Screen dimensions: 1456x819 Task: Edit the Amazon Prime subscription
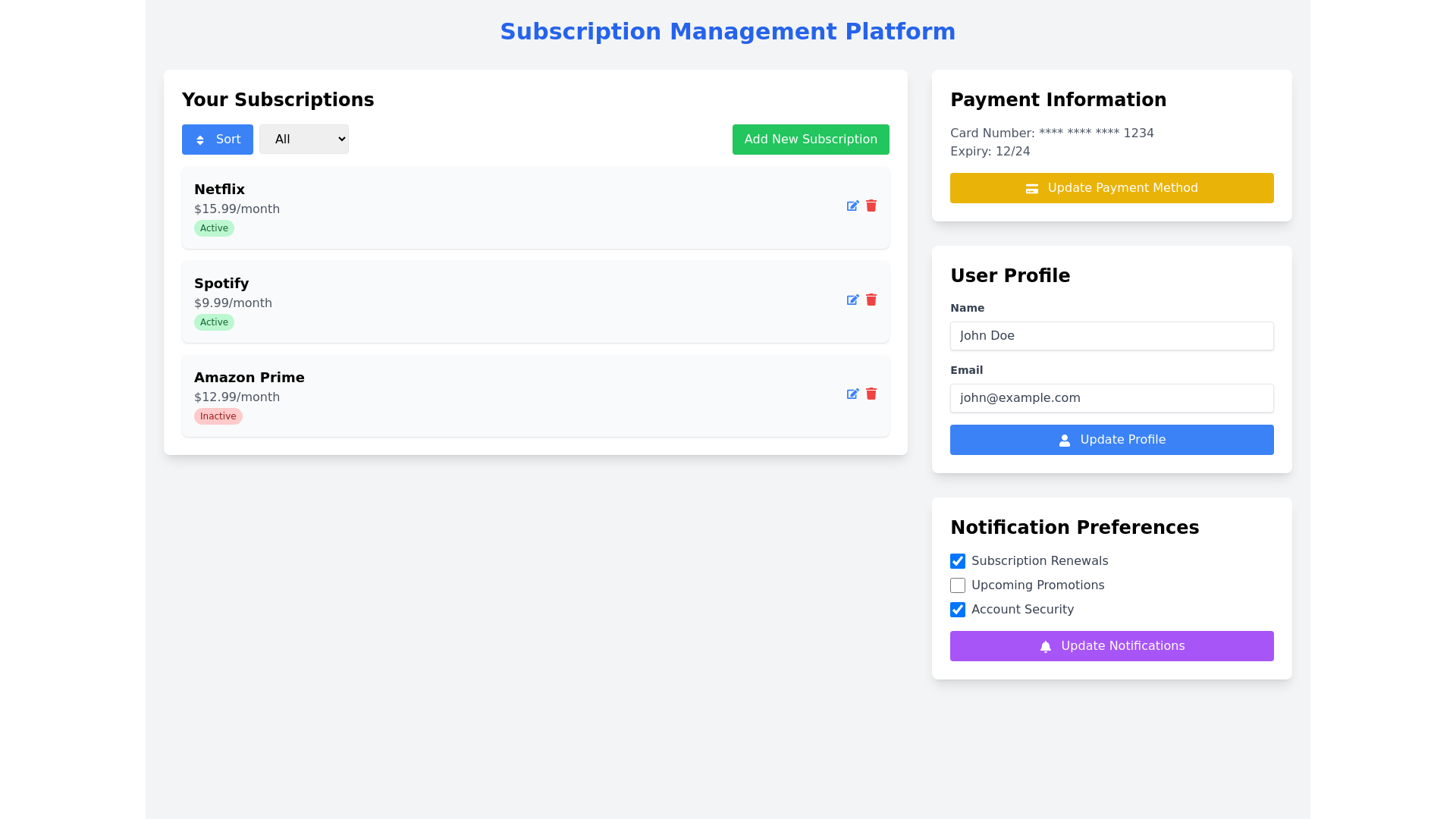click(x=852, y=394)
